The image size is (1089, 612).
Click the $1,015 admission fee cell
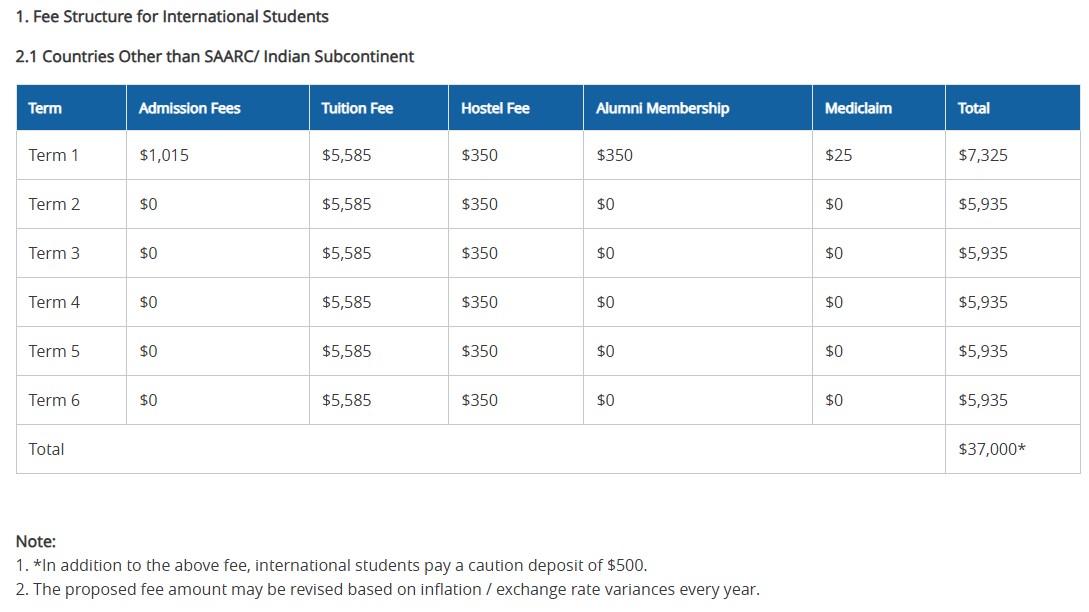click(164, 155)
